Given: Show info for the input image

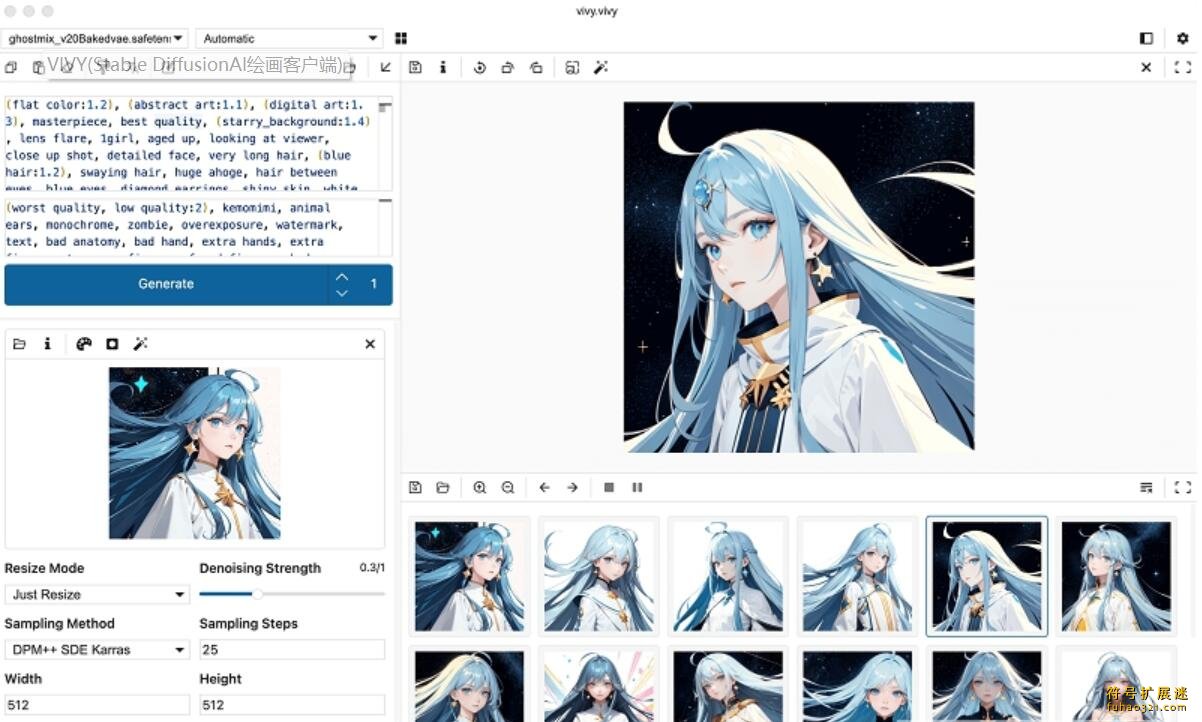Looking at the screenshot, I should click(x=47, y=343).
